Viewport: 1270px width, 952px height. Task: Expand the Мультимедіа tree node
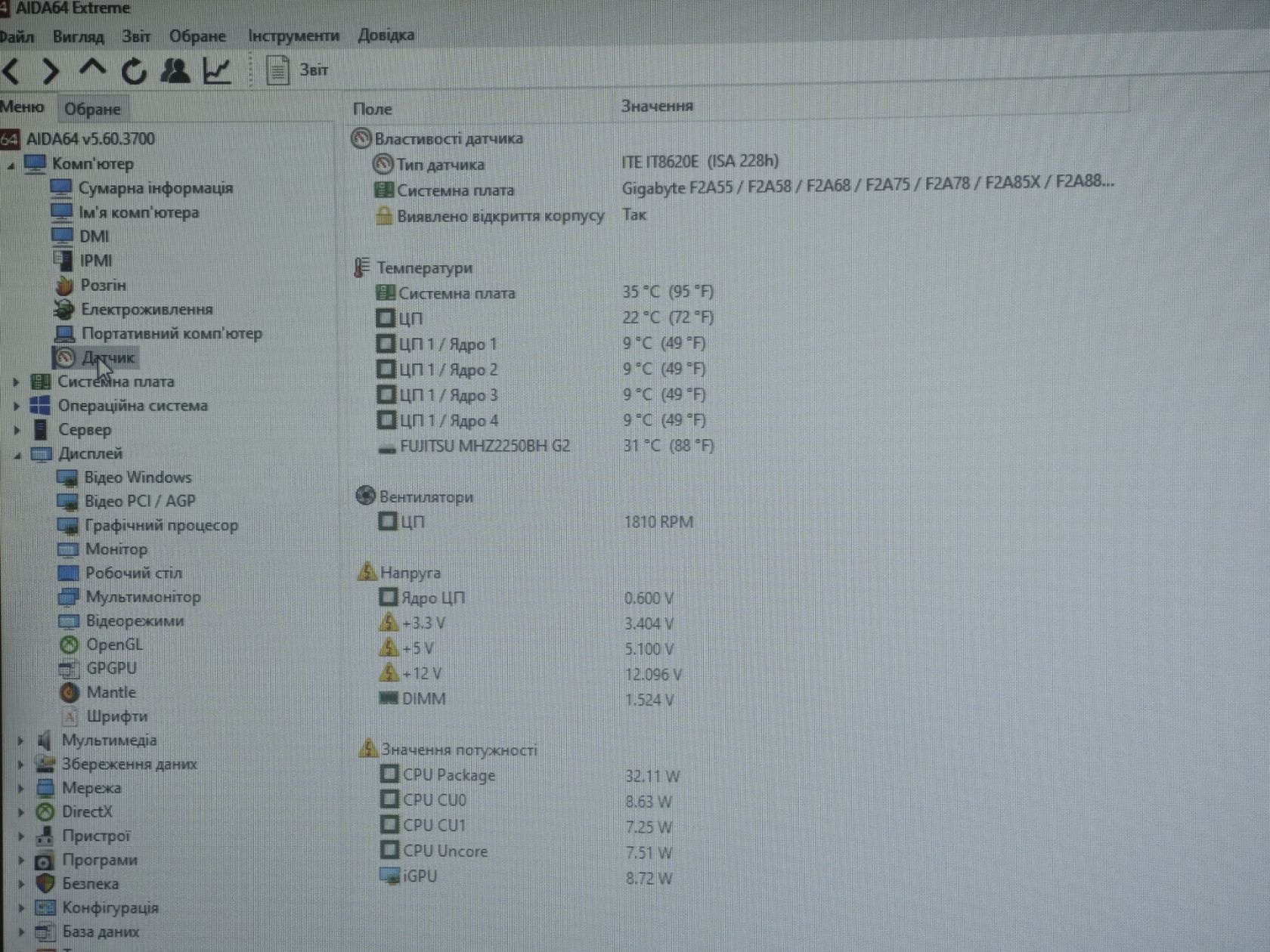20,741
